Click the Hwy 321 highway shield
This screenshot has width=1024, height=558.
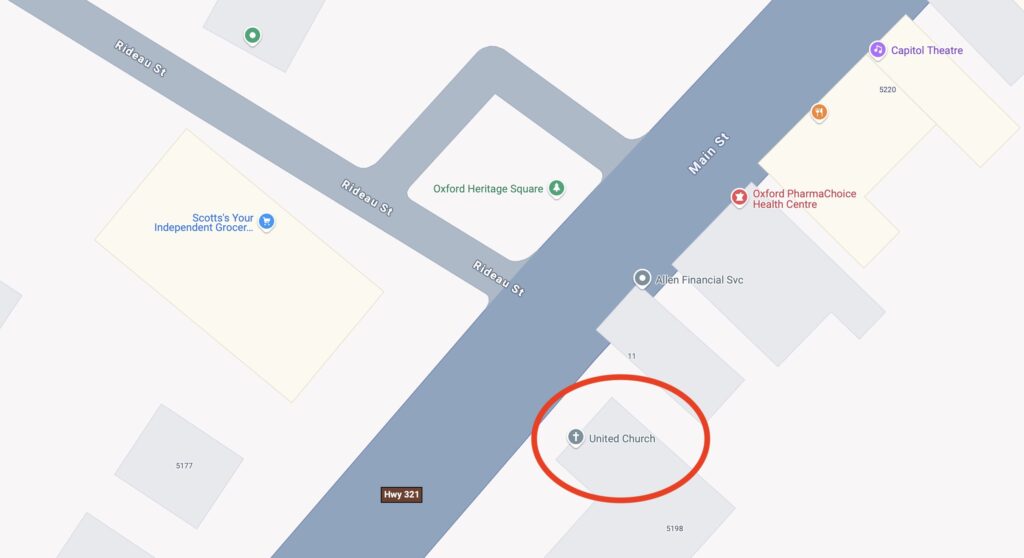pos(402,495)
